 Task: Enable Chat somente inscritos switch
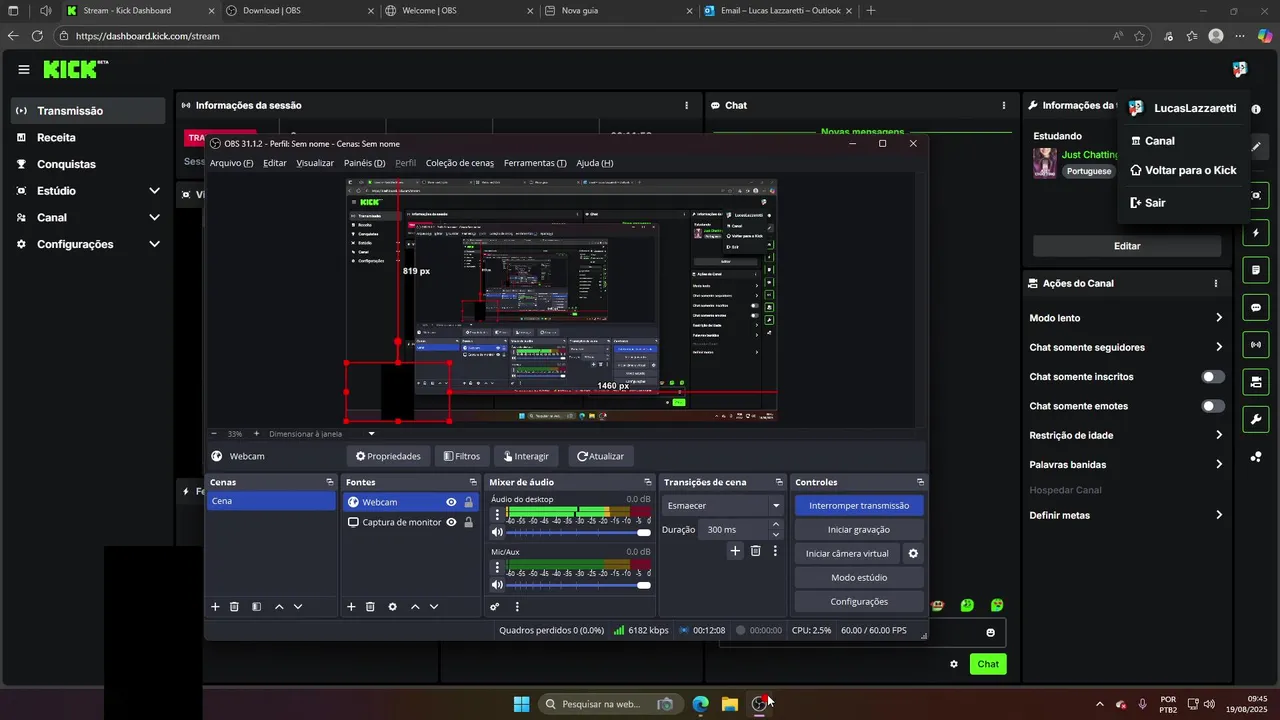(1213, 377)
